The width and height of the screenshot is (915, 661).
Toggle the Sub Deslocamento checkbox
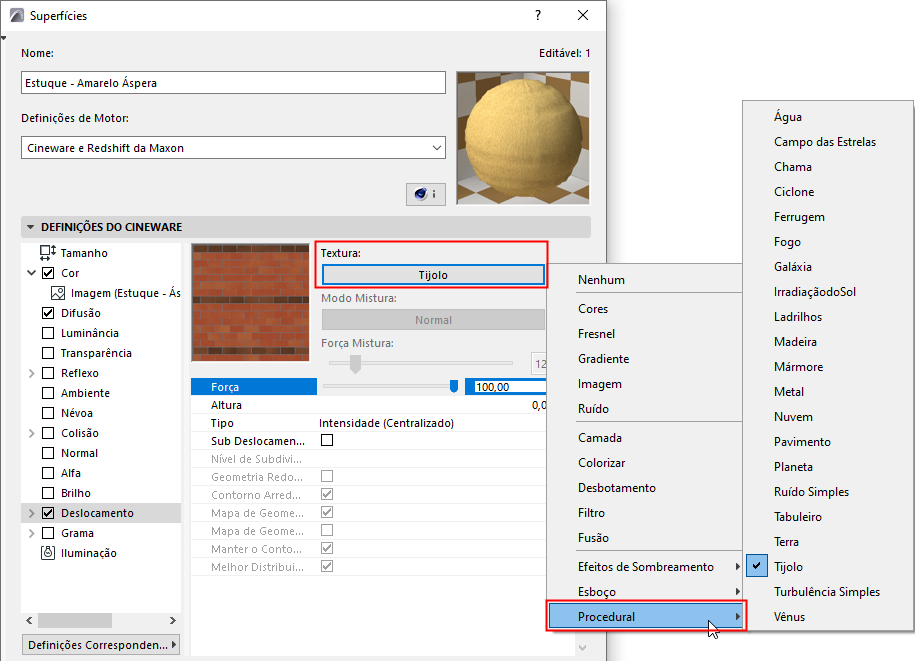tap(327, 440)
